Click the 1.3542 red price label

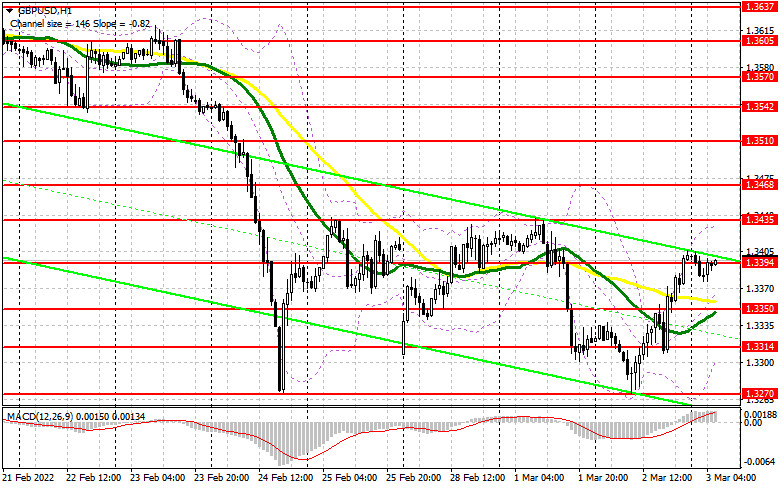pos(759,107)
